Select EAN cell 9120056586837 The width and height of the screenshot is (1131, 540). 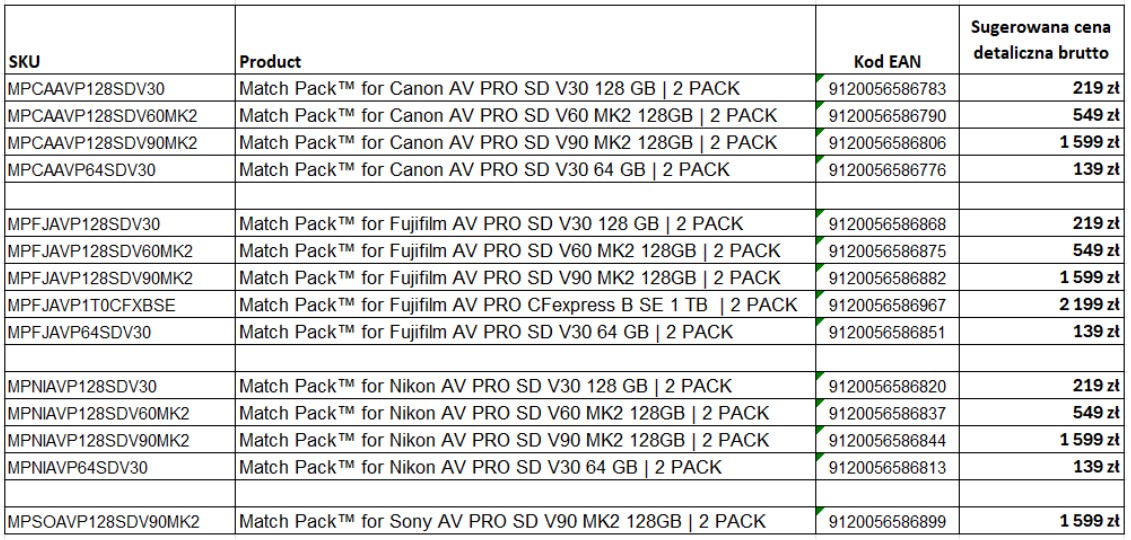(887, 412)
